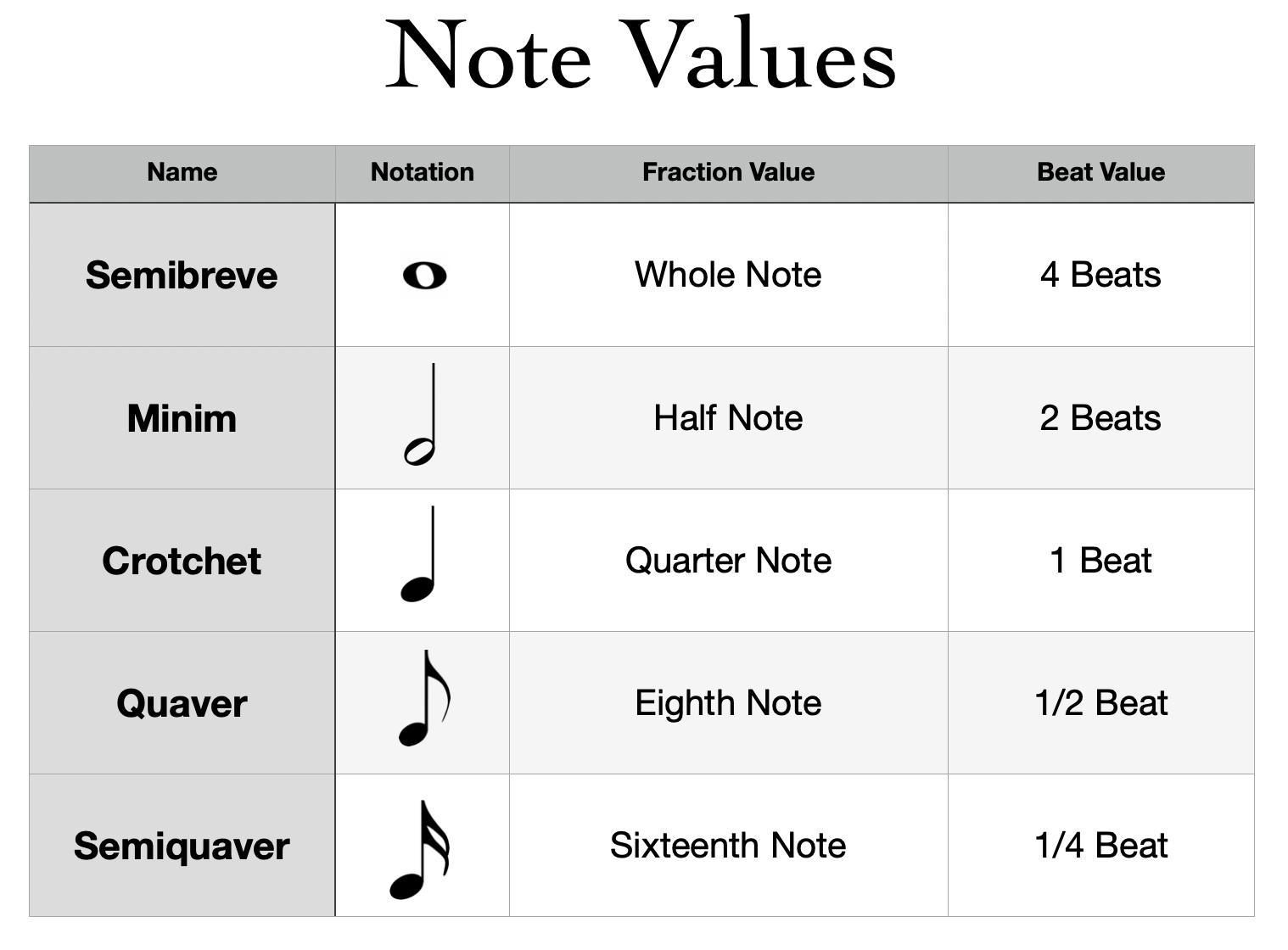The height and width of the screenshot is (950, 1288).
Task: Click the 1/2 Beat cell
Action: [1100, 703]
